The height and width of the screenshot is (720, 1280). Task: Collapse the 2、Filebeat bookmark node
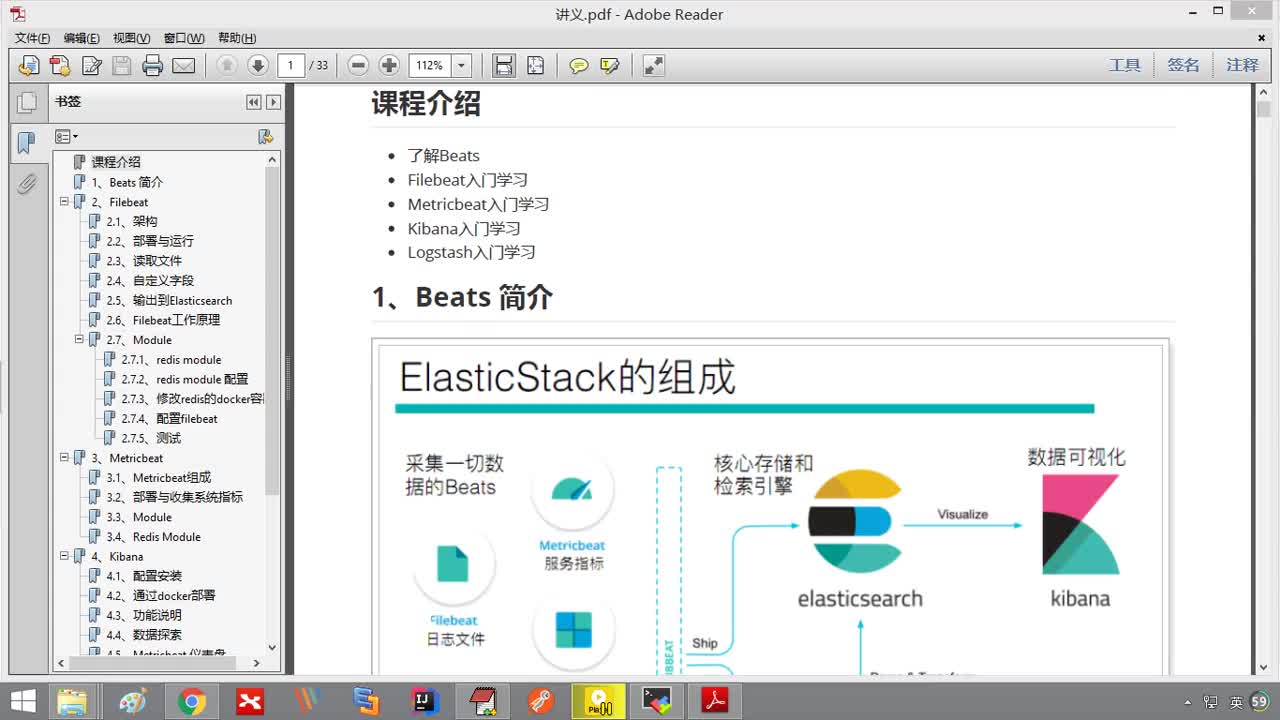coord(64,202)
